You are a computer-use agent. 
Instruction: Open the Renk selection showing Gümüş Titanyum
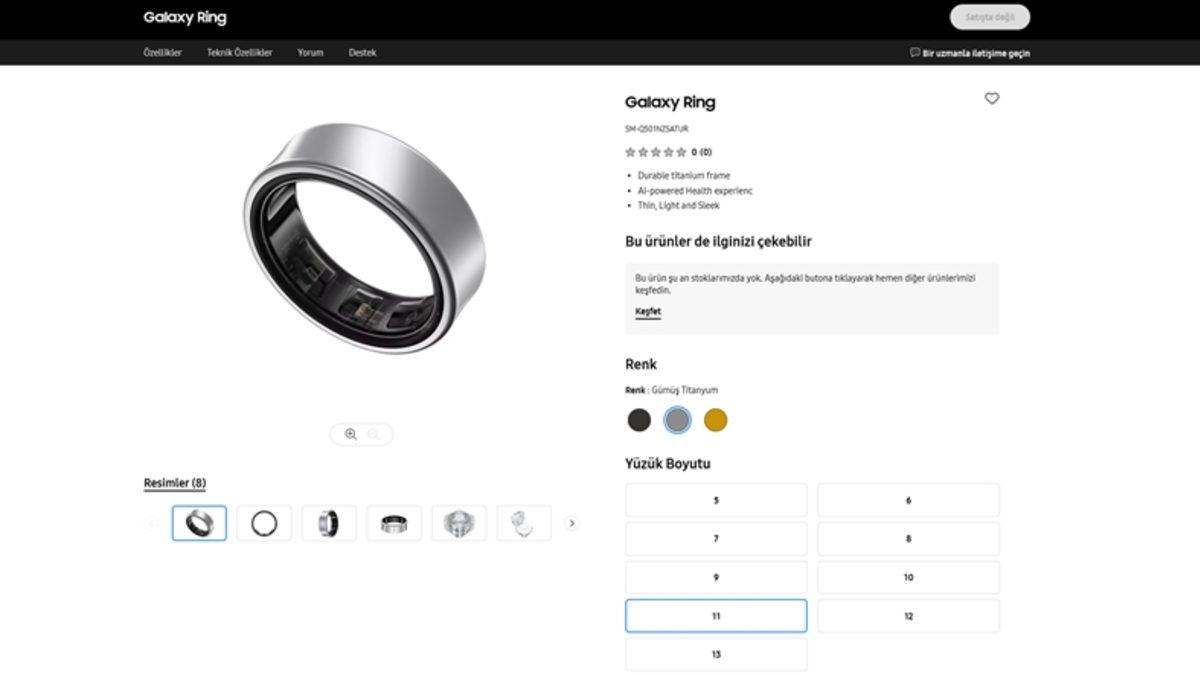point(677,421)
